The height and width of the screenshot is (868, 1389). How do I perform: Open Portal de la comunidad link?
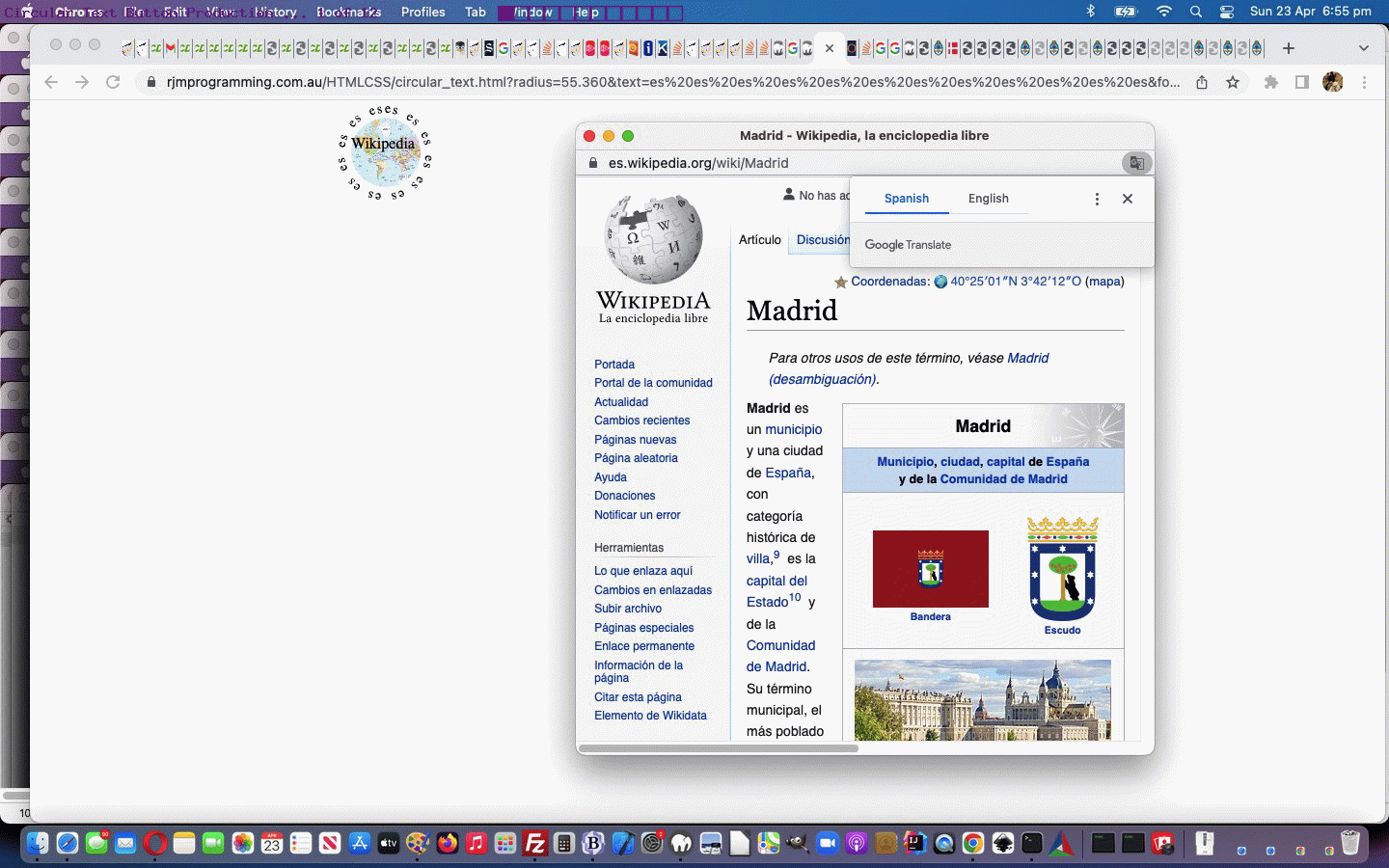pos(653,383)
